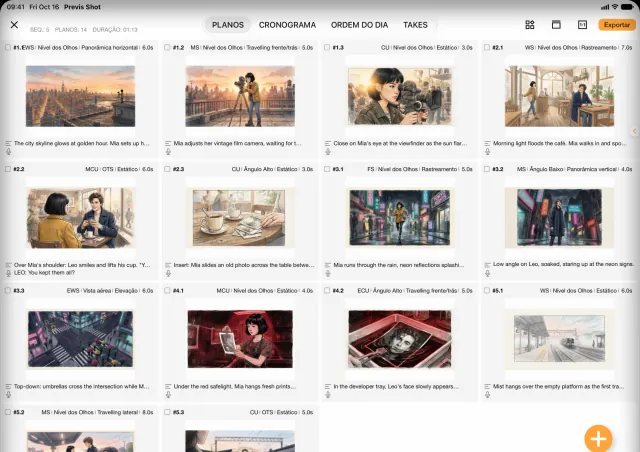
Task: Click the battery icon in the status bar
Action: (627, 7)
